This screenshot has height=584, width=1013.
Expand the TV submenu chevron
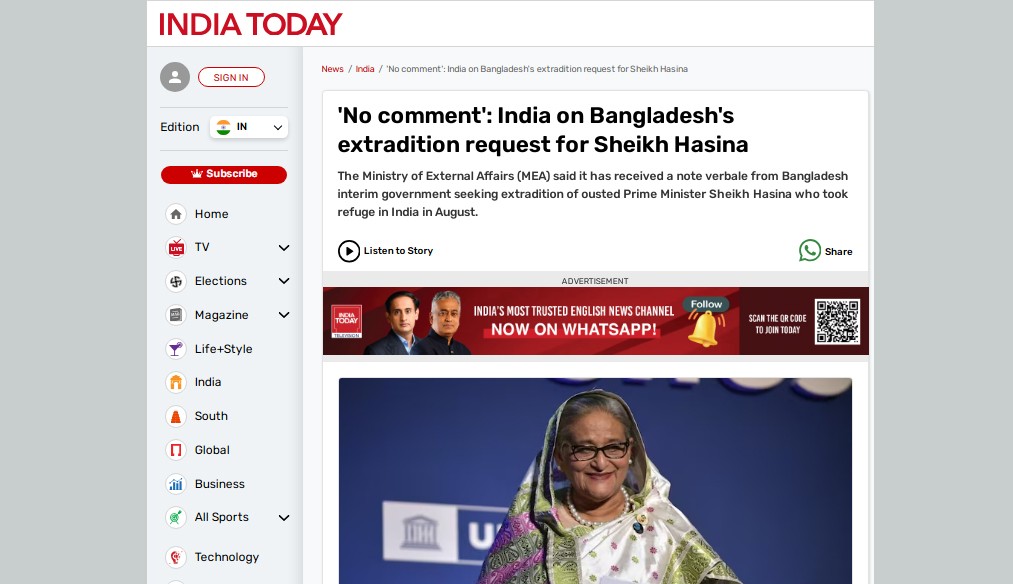point(284,247)
